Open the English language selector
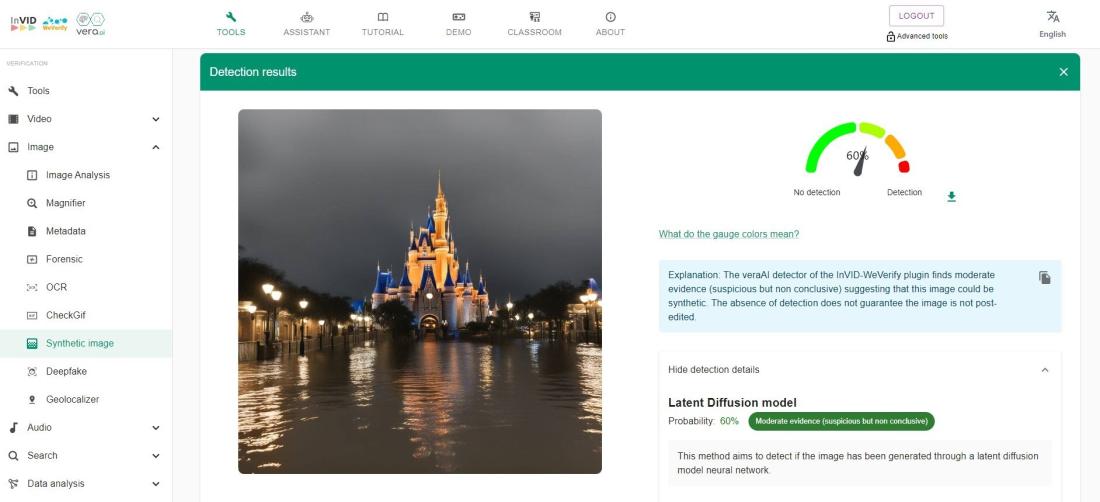Screen dimensions: 1100x502 pyautogui.click(x=1052, y=34)
